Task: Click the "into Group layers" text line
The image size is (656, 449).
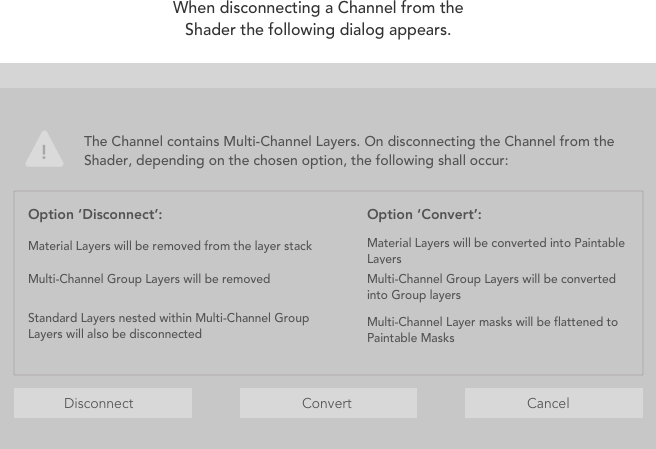Action: click(x=414, y=295)
